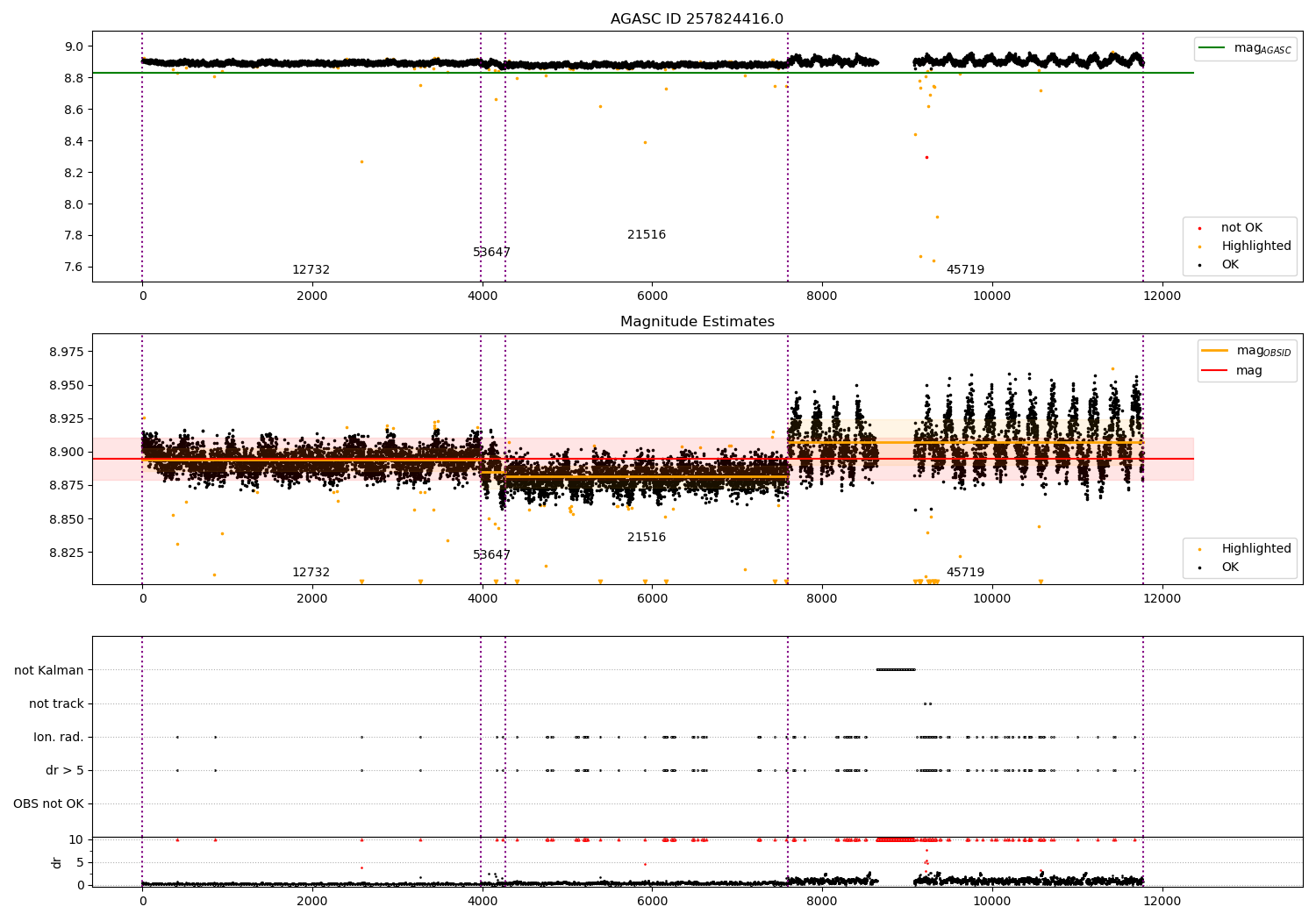This screenshot has height=921, width=1316.
Task: Click the 12000 x-tick label under the top plot
Action: point(1162,296)
